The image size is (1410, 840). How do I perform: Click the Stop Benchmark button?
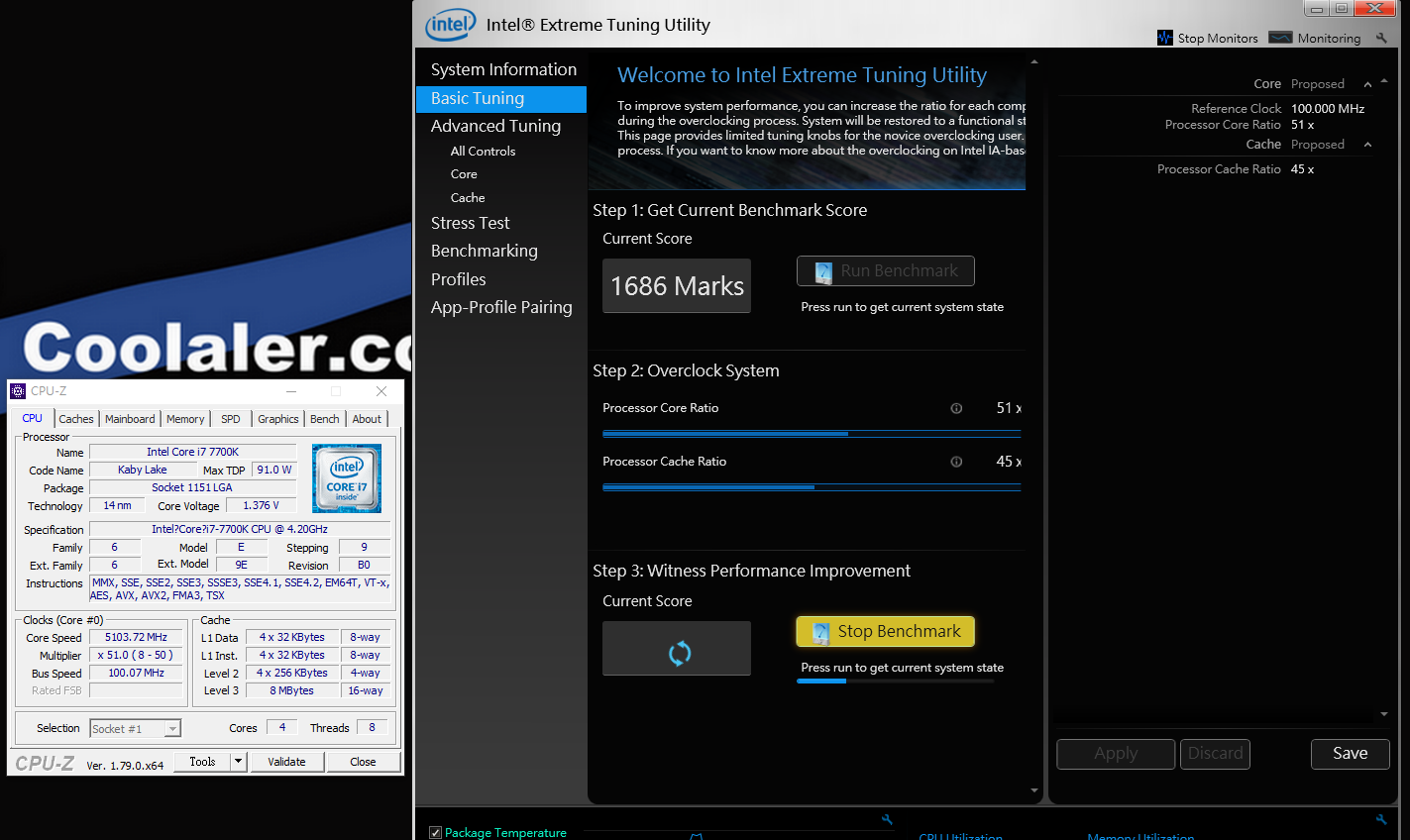click(886, 632)
